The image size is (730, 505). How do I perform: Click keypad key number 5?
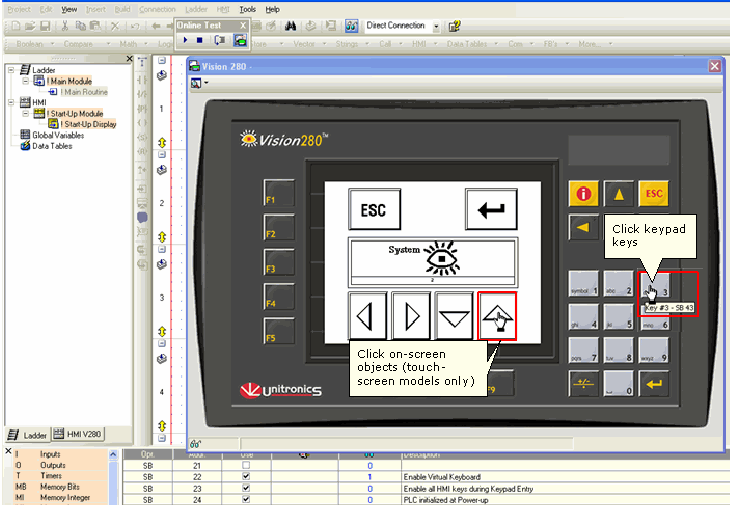[x=619, y=317]
